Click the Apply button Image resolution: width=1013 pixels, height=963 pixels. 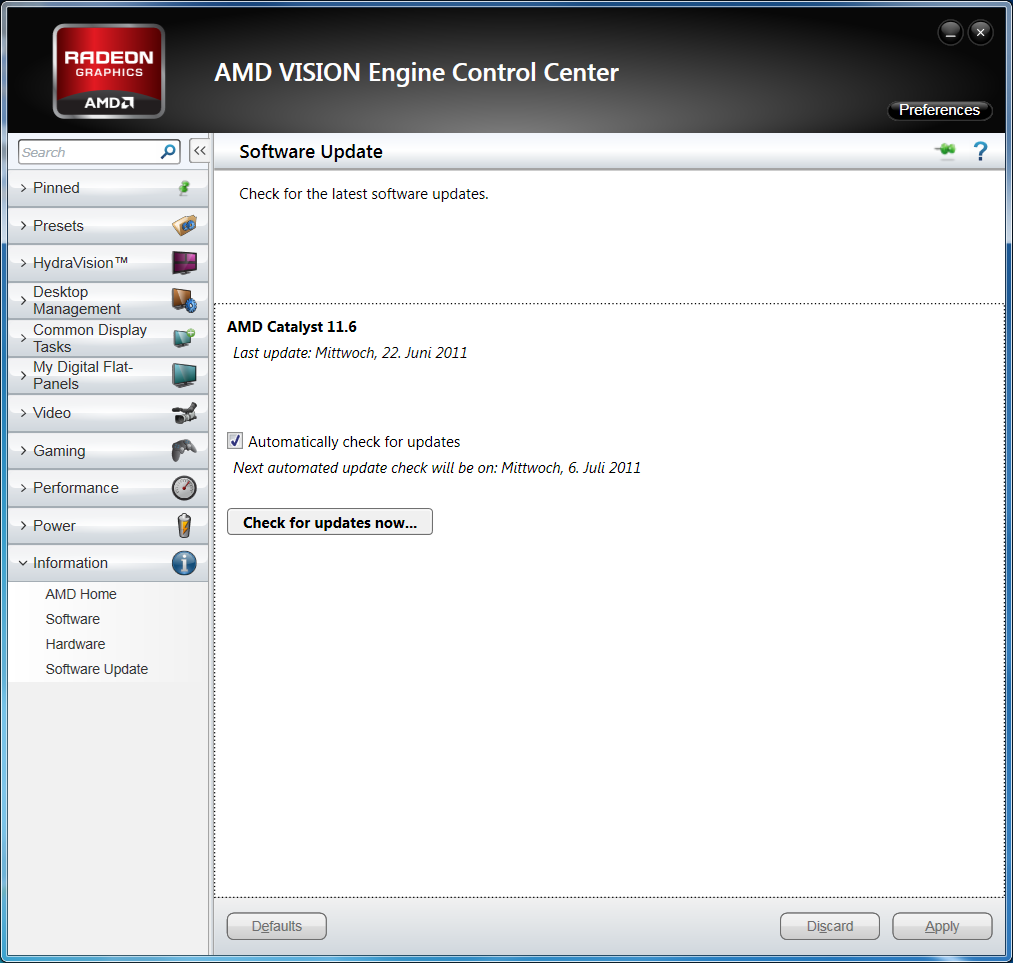(942, 926)
